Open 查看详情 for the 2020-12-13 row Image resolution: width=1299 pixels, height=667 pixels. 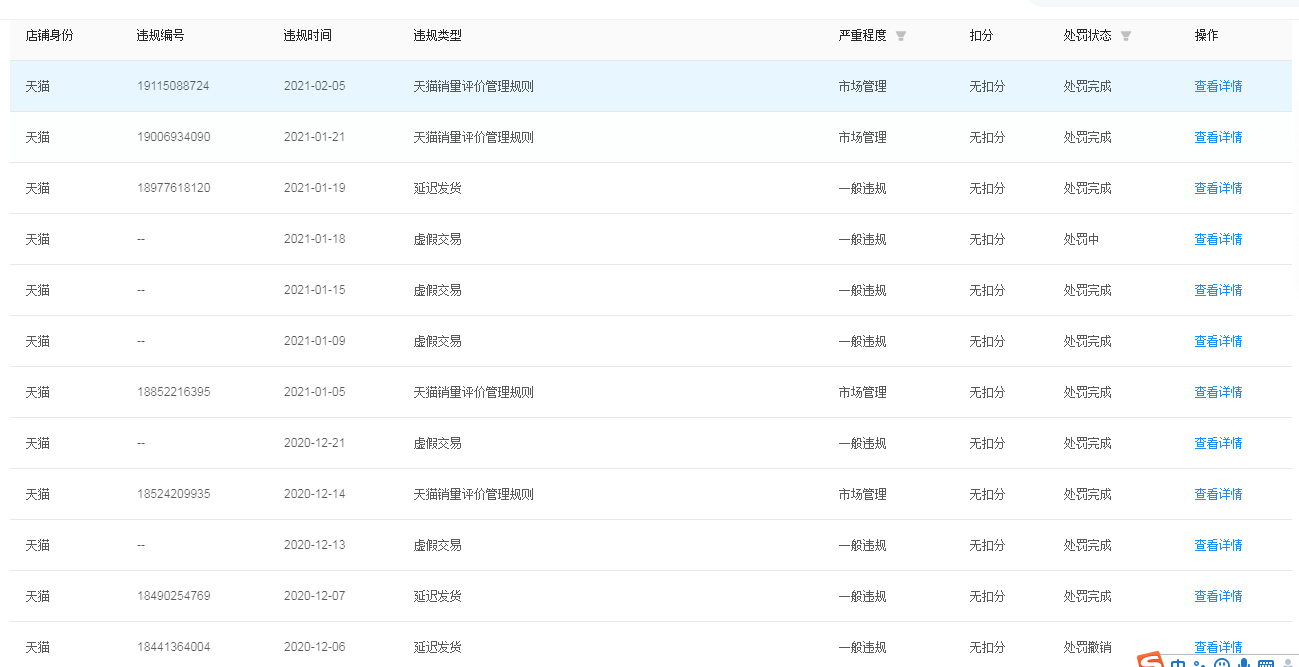[1218, 545]
